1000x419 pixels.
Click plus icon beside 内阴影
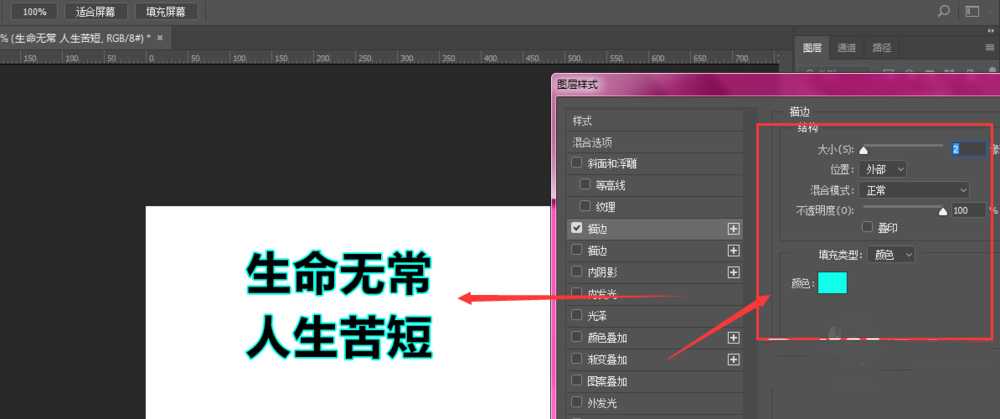coord(733,272)
